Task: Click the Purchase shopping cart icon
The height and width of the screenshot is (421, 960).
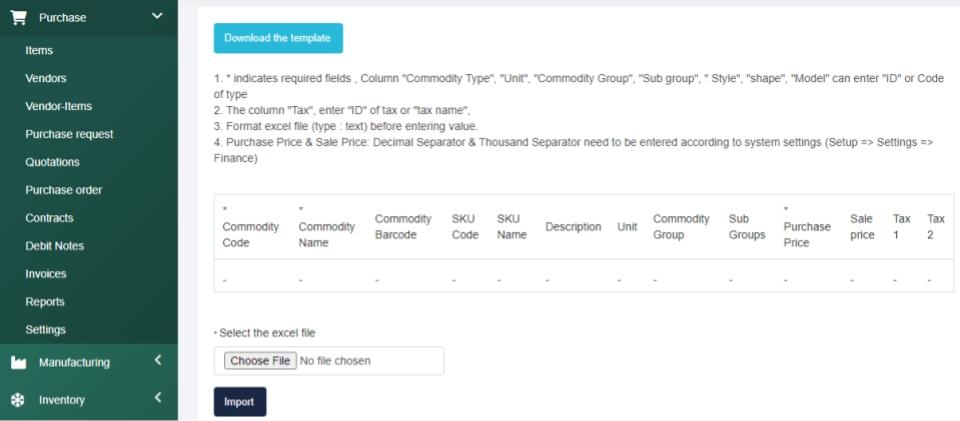Action: click(x=18, y=17)
